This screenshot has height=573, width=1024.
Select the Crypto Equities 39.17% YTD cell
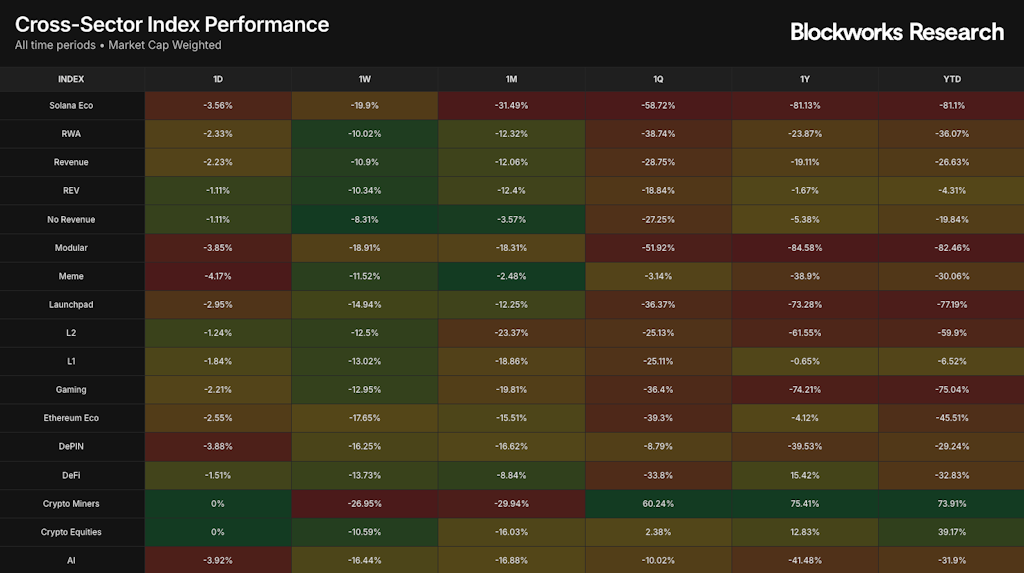point(951,532)
